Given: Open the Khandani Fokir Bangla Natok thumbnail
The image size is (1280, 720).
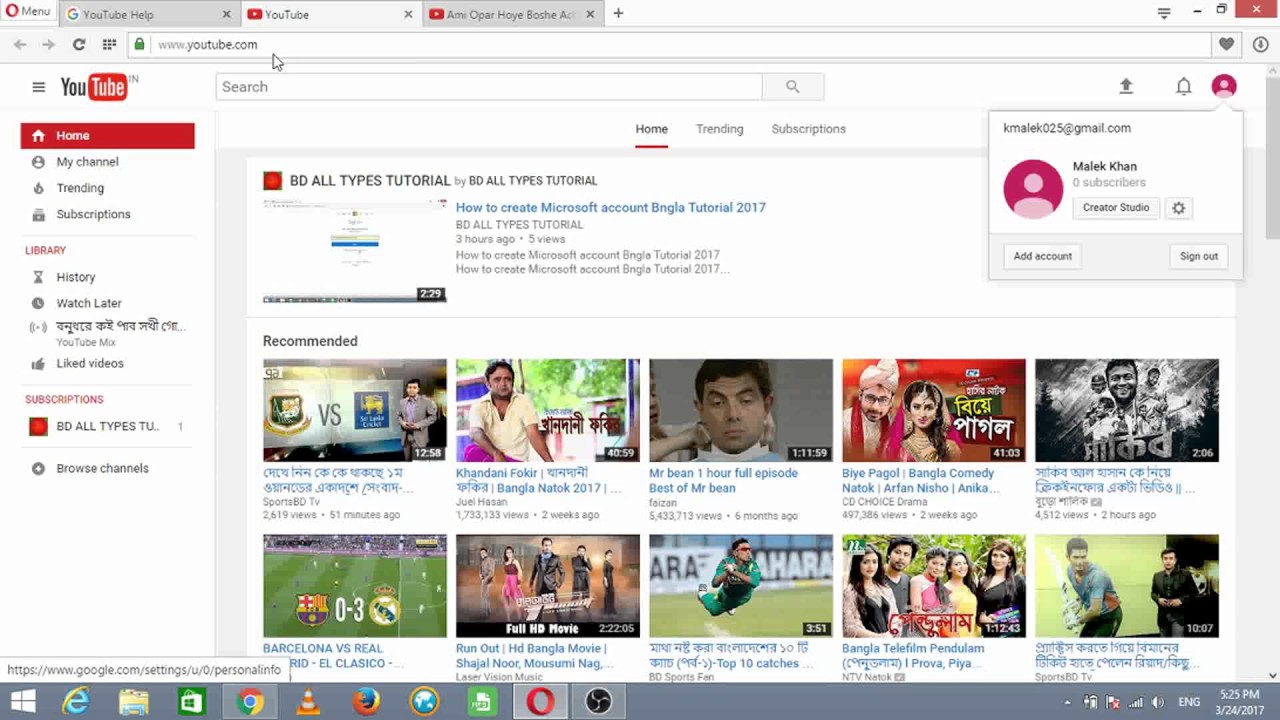Looking at the screenshot, I should (548, 411).
